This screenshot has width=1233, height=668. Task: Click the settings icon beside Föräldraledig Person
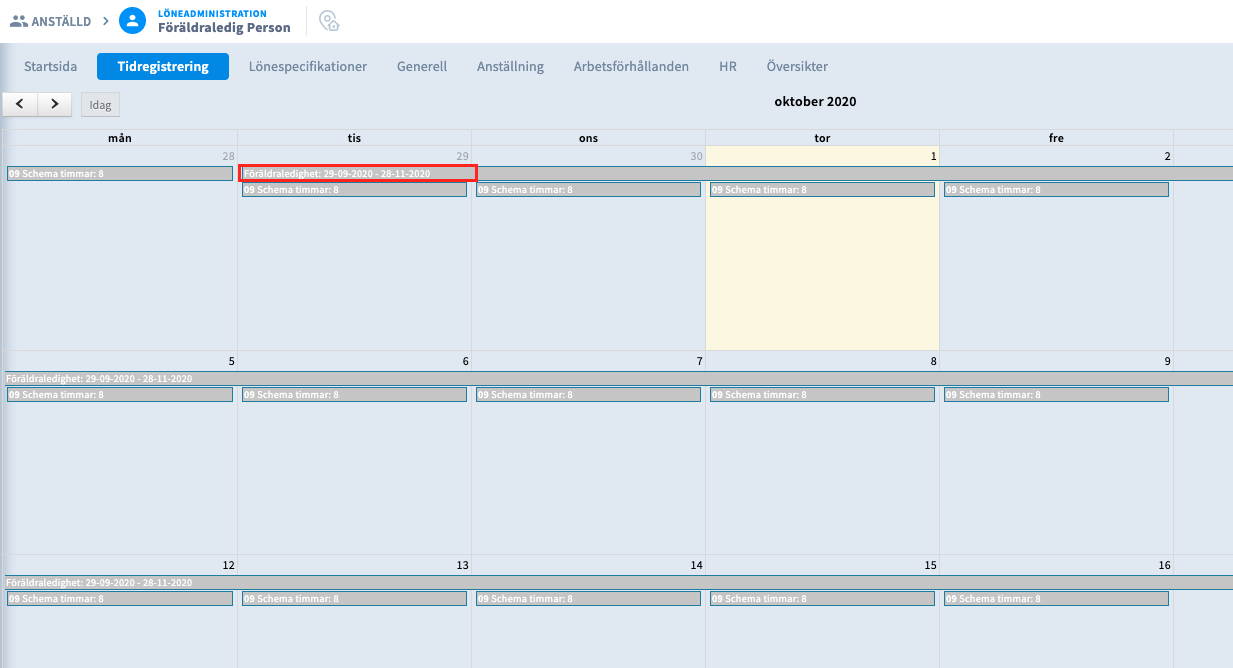pos(329,20)
